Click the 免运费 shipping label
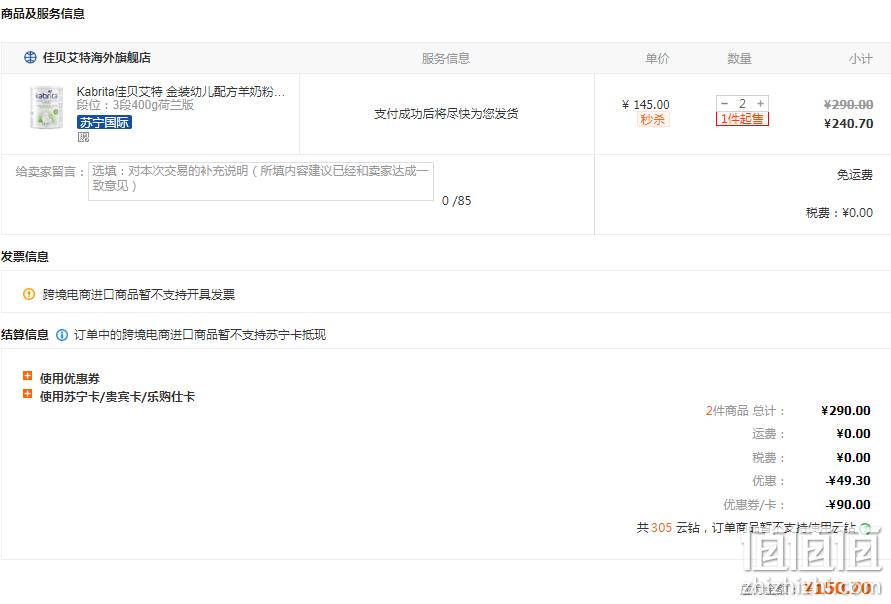The image size is (891, 604). coord(855,174)
